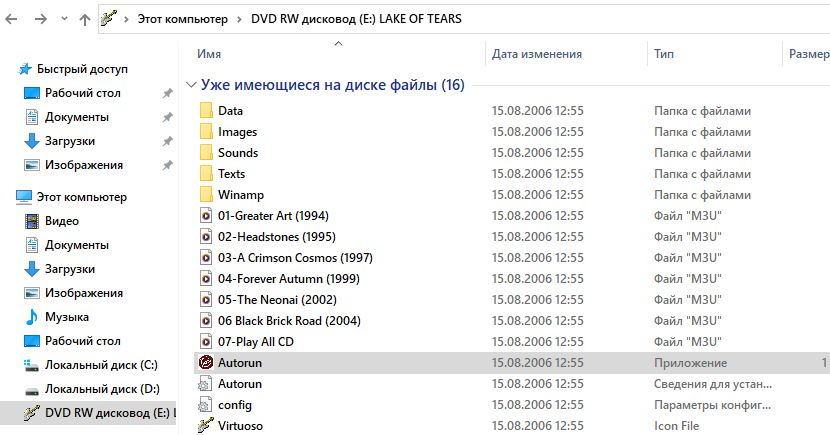Image resolution: width=830 pixels, height=435 pixels.
Task: Sort by "Имя" column header
Action: pyautogui.click(x=209, y=54)
